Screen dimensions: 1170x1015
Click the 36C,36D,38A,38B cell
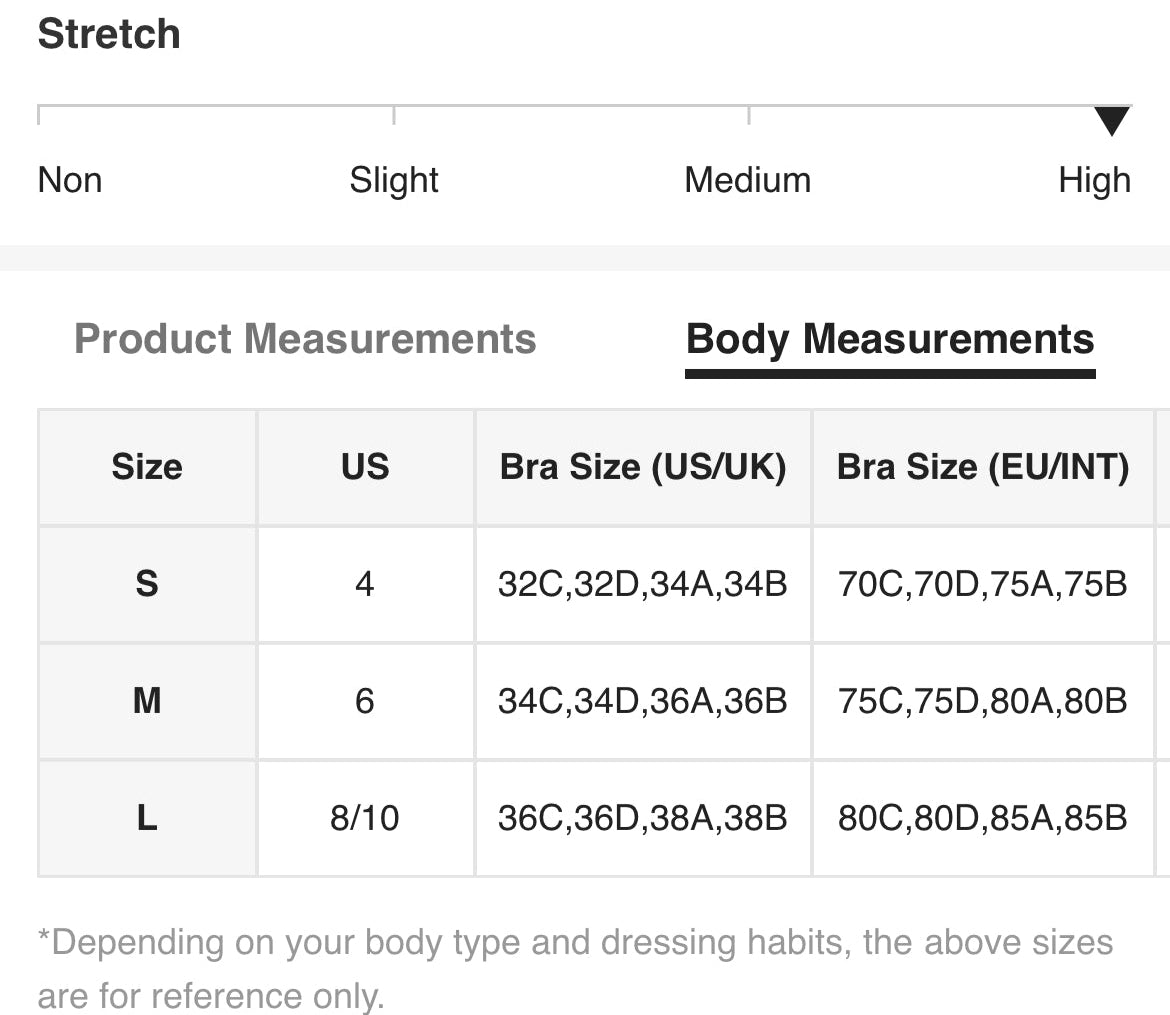[x=643, y=819]
